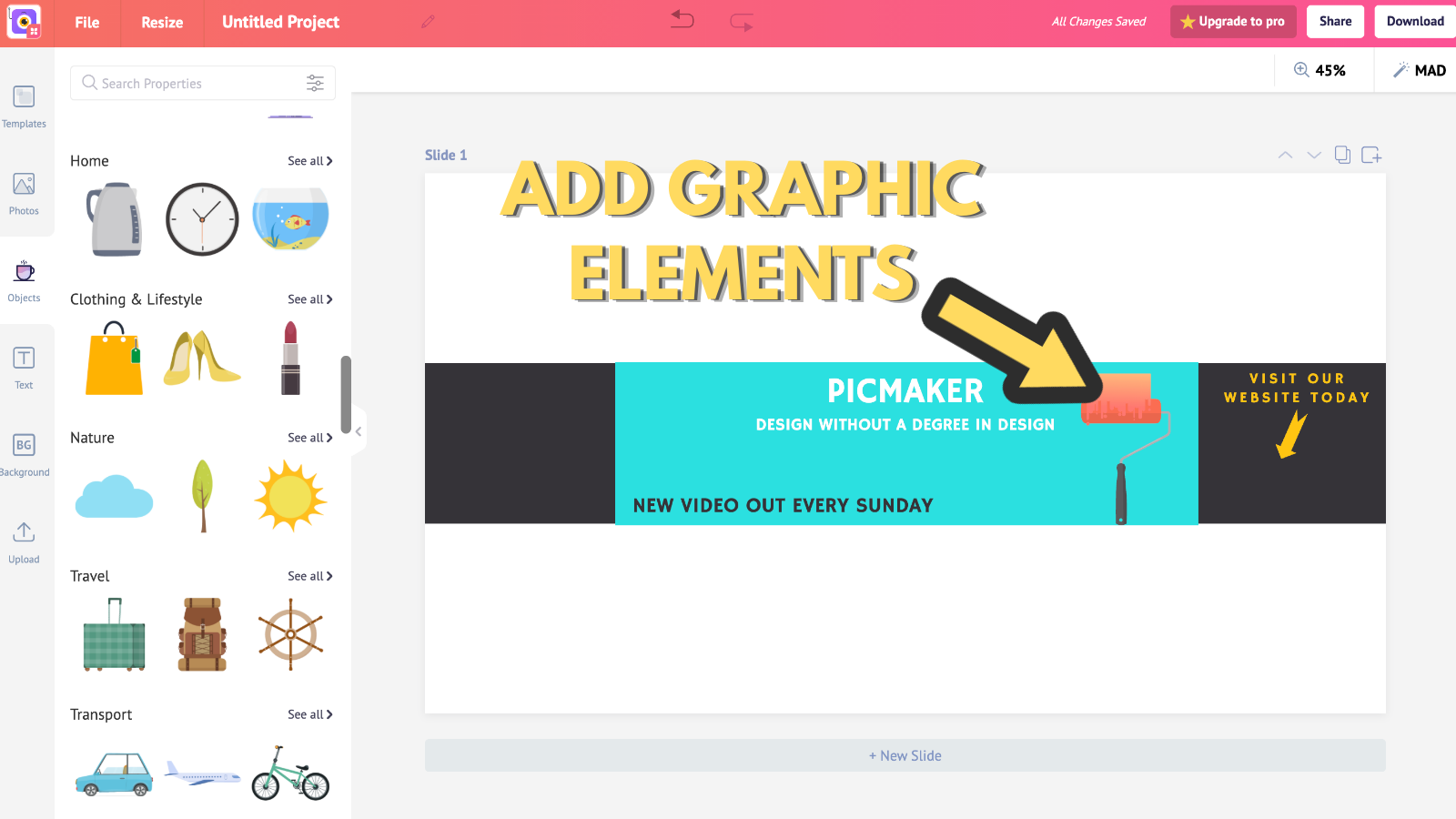Add the green tree object
The width and height of the screenshot is (1456, 819).
click(x=203, y=496)
